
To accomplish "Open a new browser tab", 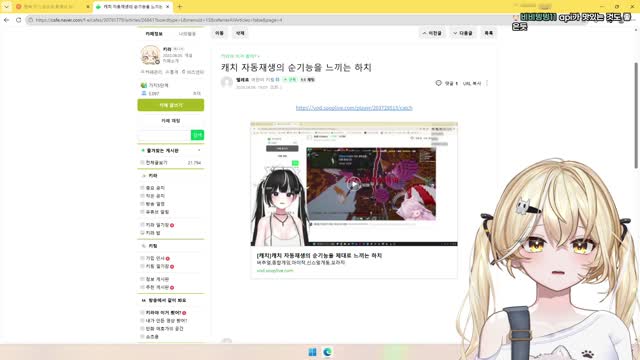I will click(x=180, y=7).
